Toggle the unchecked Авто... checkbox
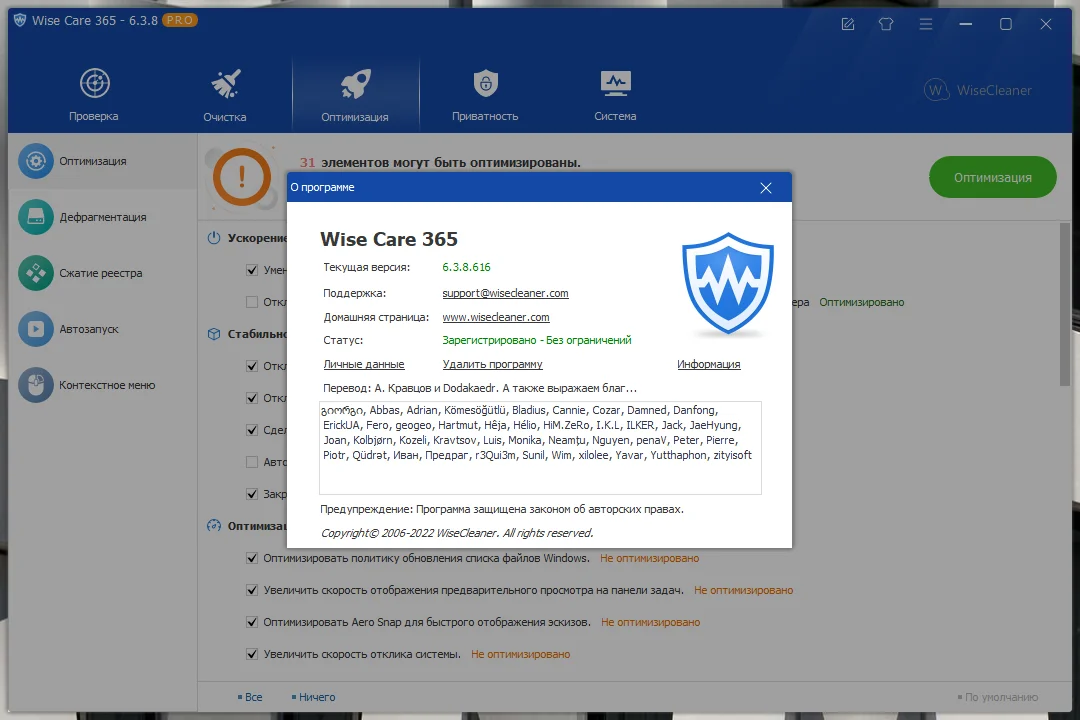1080x720 pixels. click(252, 462)
